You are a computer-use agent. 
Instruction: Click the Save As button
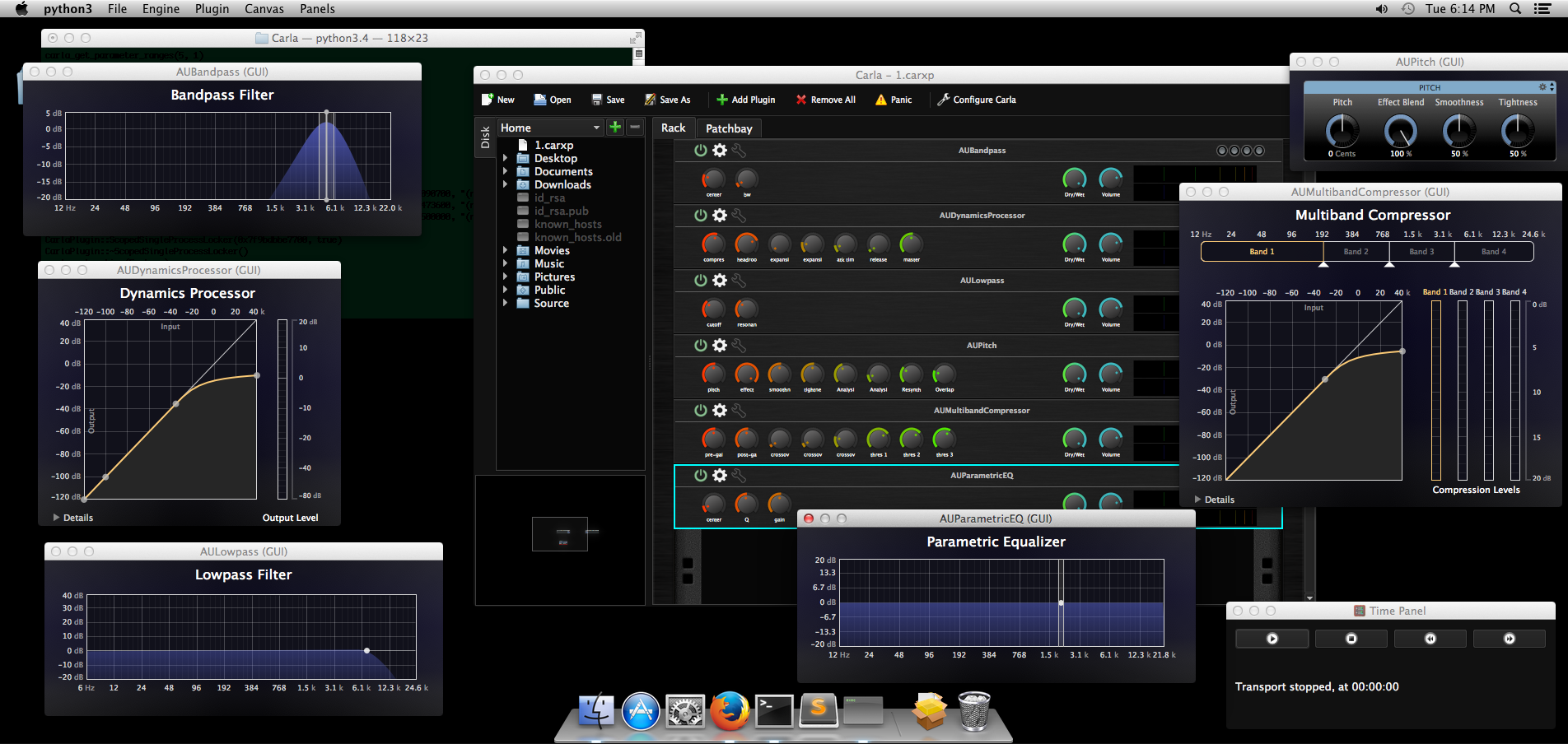(667, 100)
